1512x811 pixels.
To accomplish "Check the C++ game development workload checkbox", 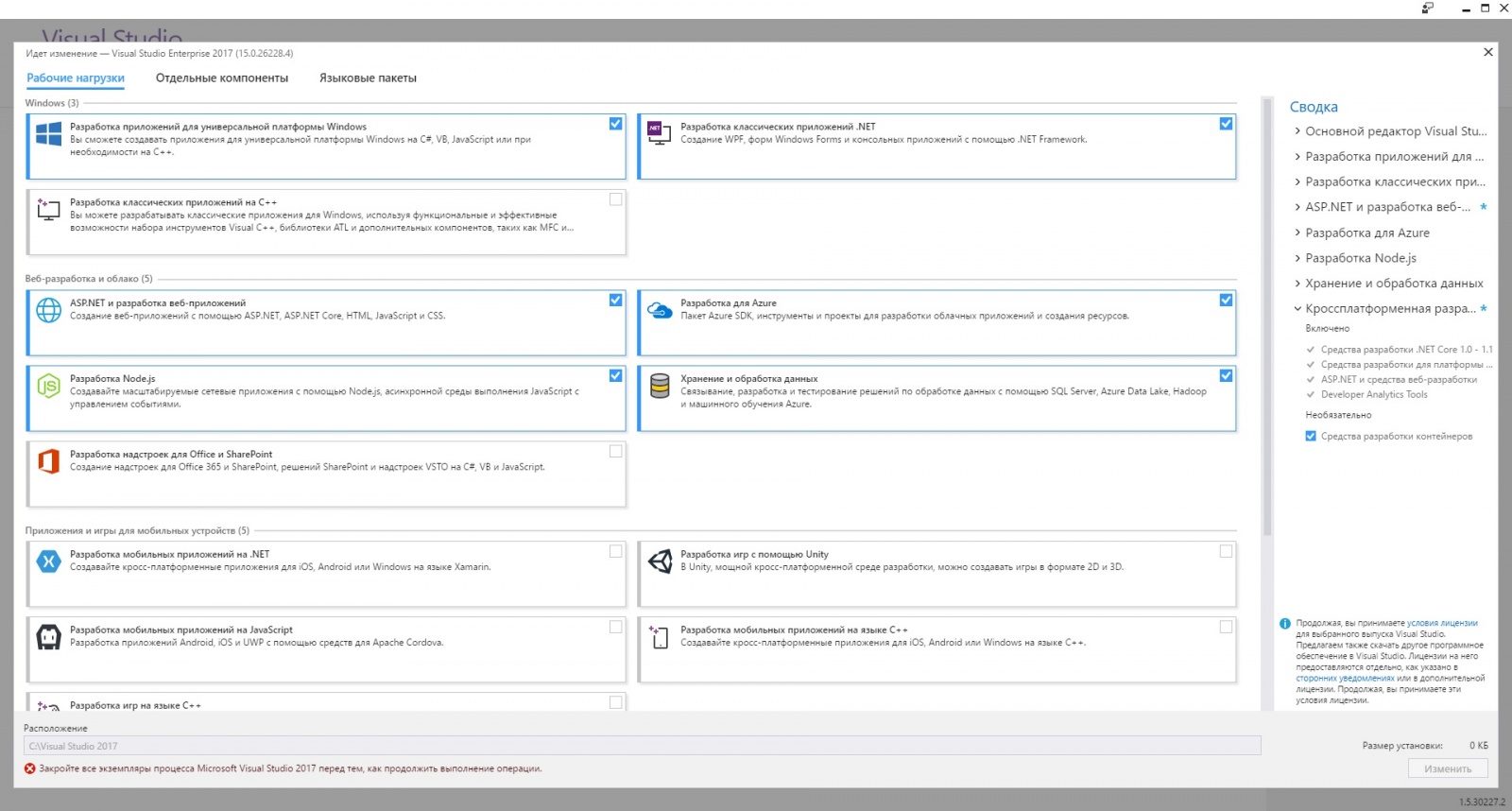I will click(616, 702).
